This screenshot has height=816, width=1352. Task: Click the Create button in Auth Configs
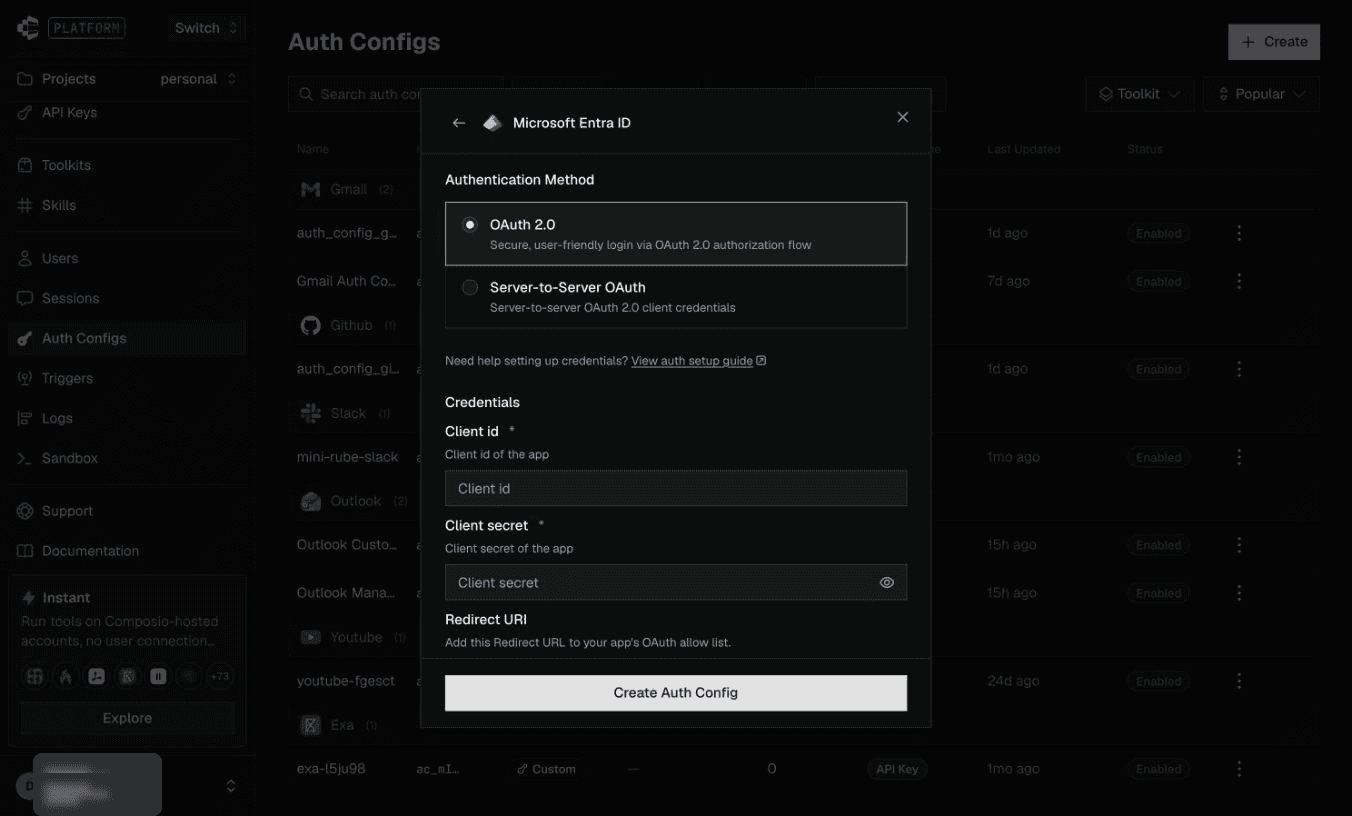(1274, 42)
